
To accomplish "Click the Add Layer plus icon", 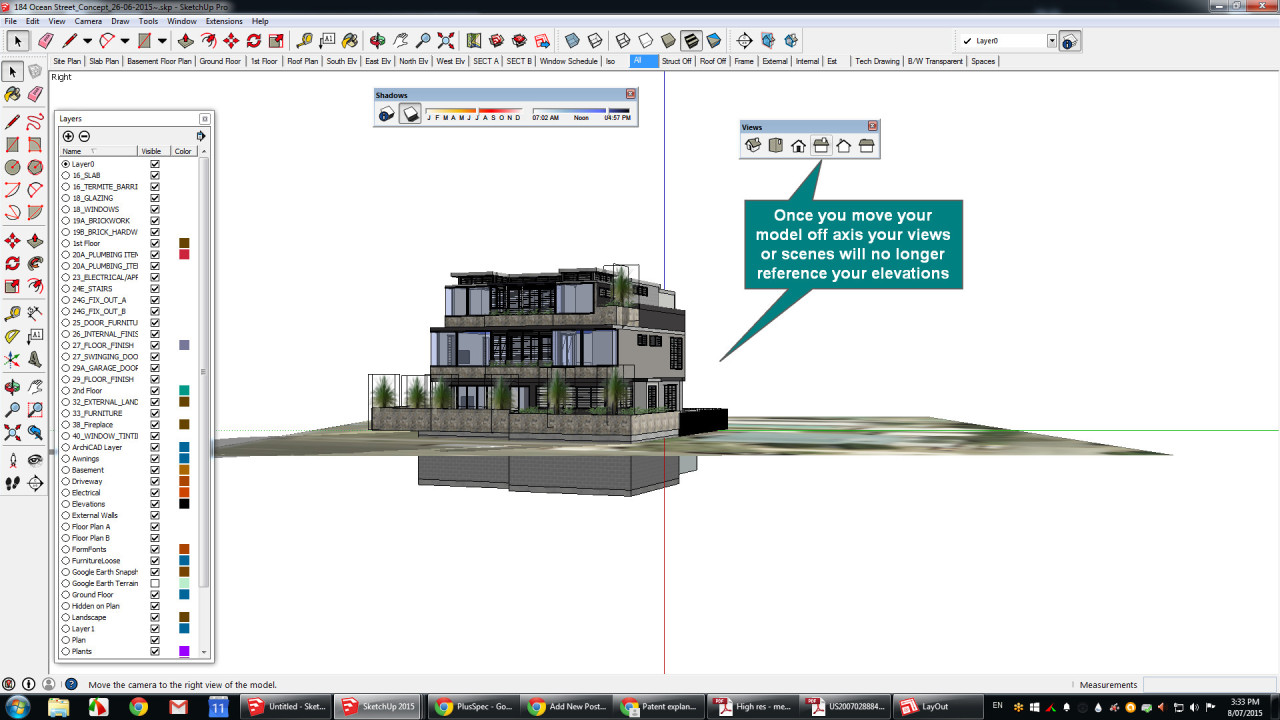I will [x=68, y=136].
